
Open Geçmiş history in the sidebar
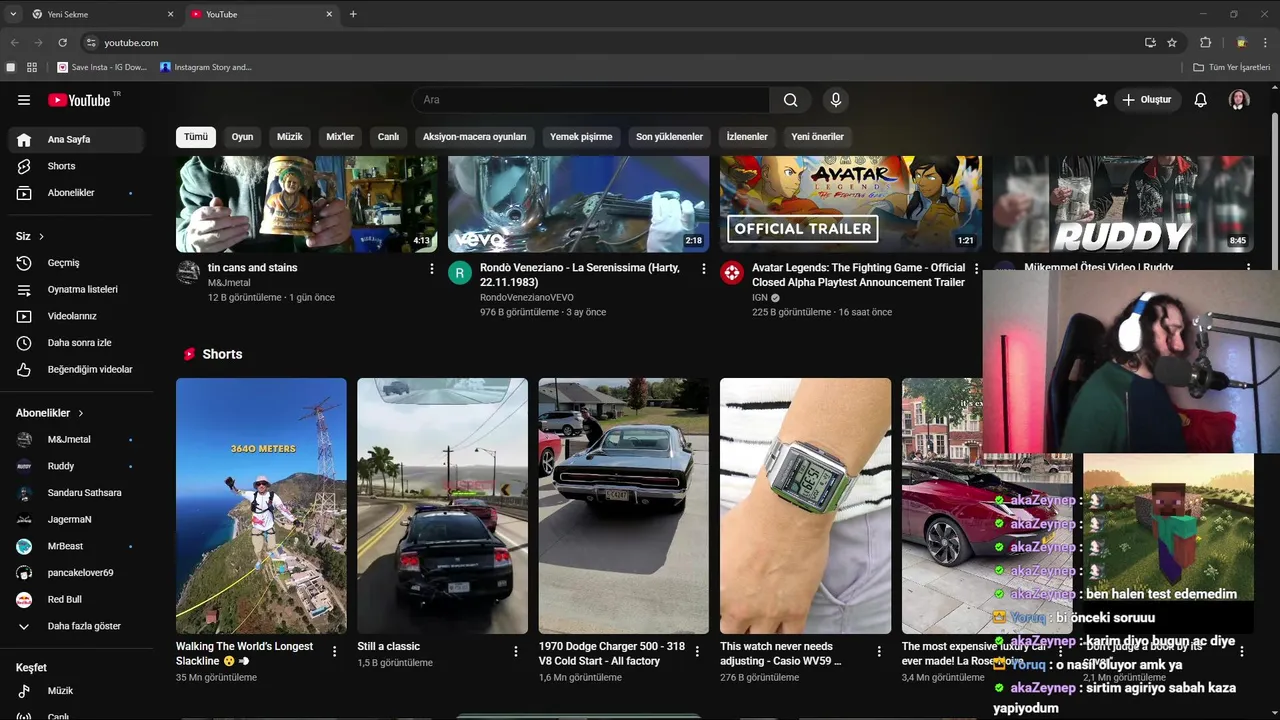[x=76, y=263]
